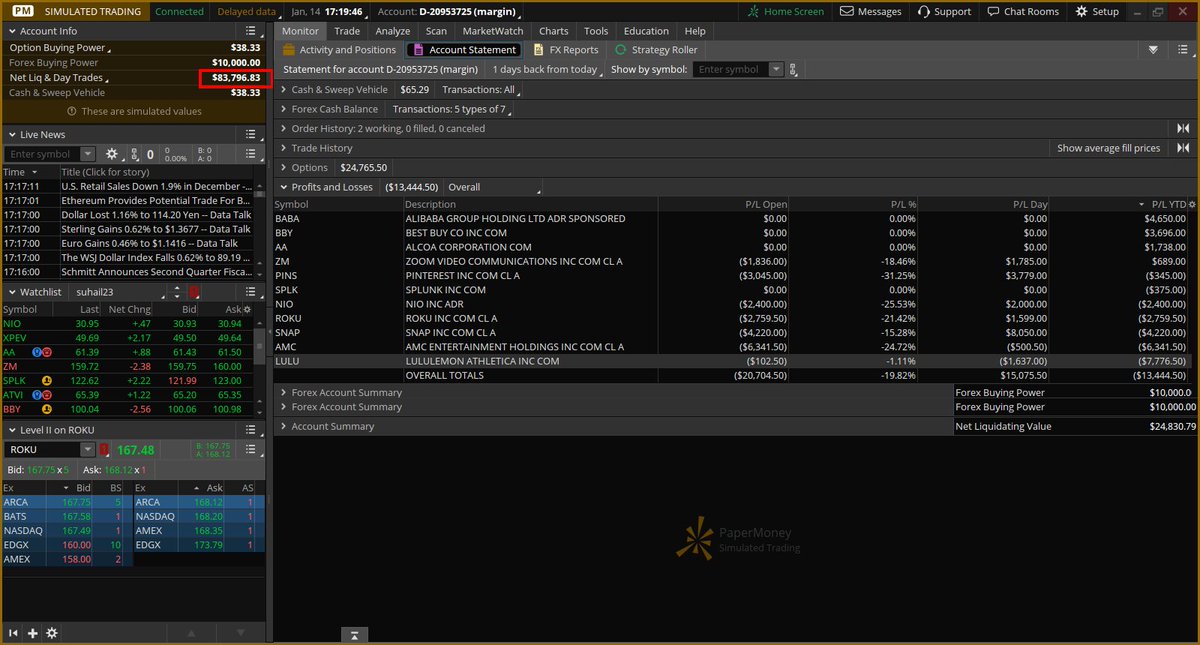Click the red Watchlist link color icon
Image resolution: width=1200 pixels, height=645 pixels.
(194, 292)
